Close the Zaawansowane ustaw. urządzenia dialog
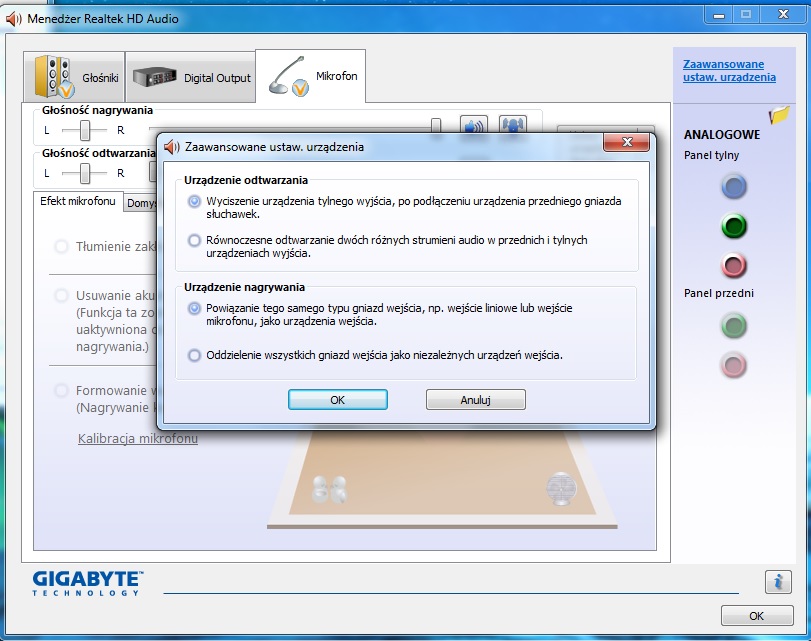The width and height of the screenshot is (811, 641). [x=626, y=142]
